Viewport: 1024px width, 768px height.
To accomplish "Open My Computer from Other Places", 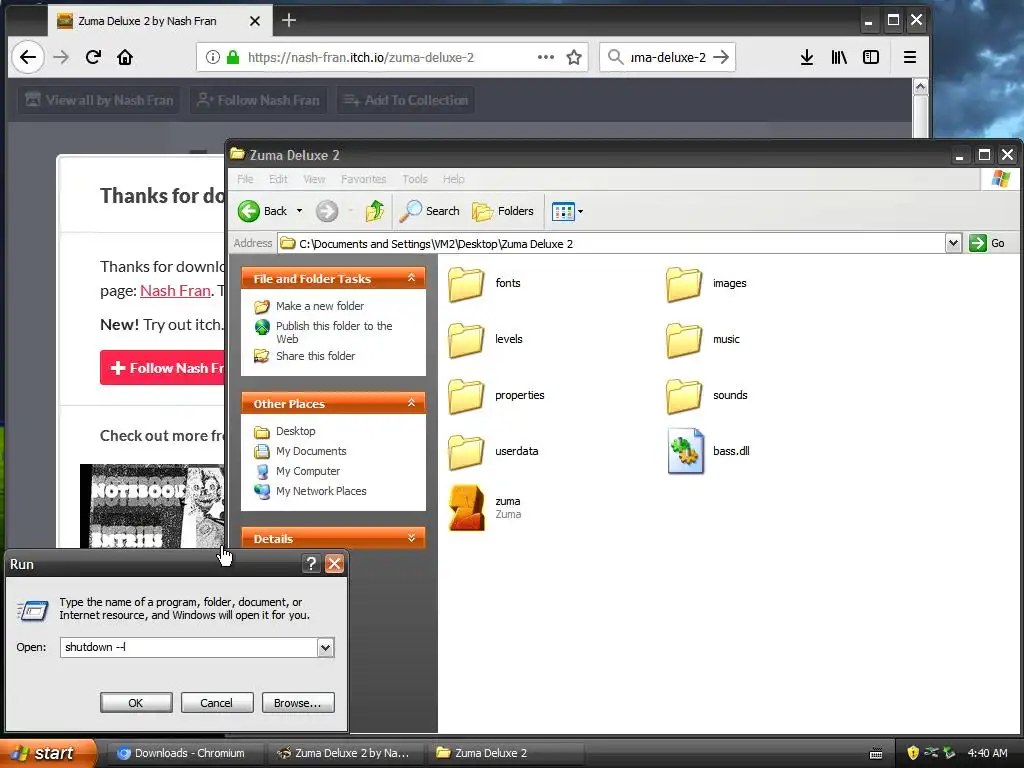I will (308, 471).
